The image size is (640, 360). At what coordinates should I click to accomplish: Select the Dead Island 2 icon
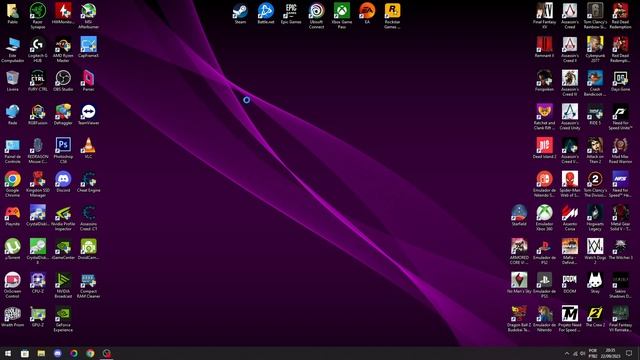point(544,148)
